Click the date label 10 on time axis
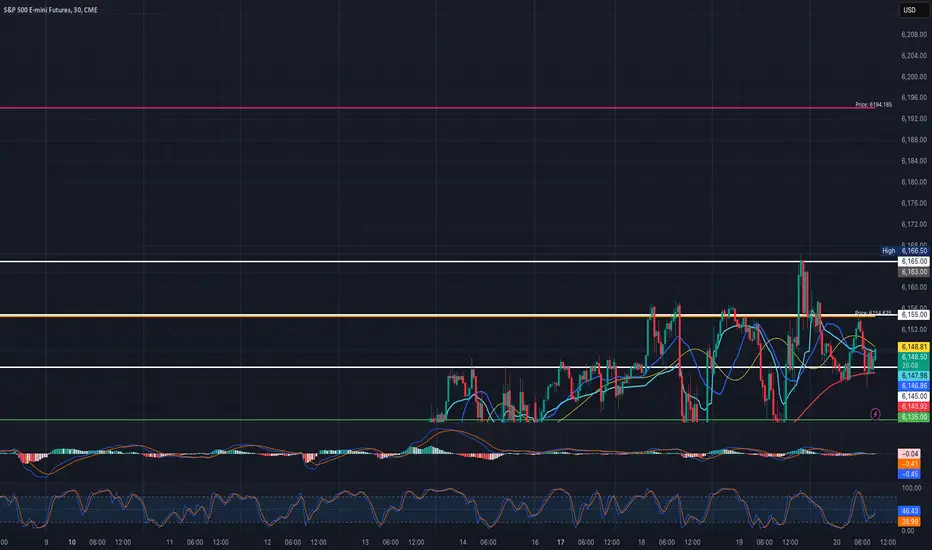932x550 pixels. (72, 542)
